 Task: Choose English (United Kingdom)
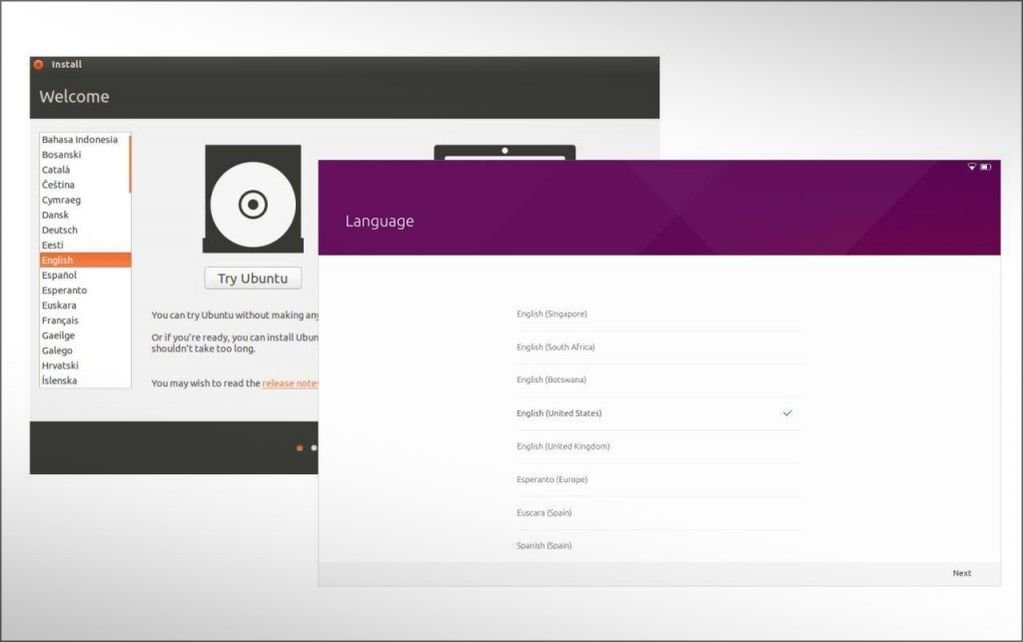coord(659,446)
